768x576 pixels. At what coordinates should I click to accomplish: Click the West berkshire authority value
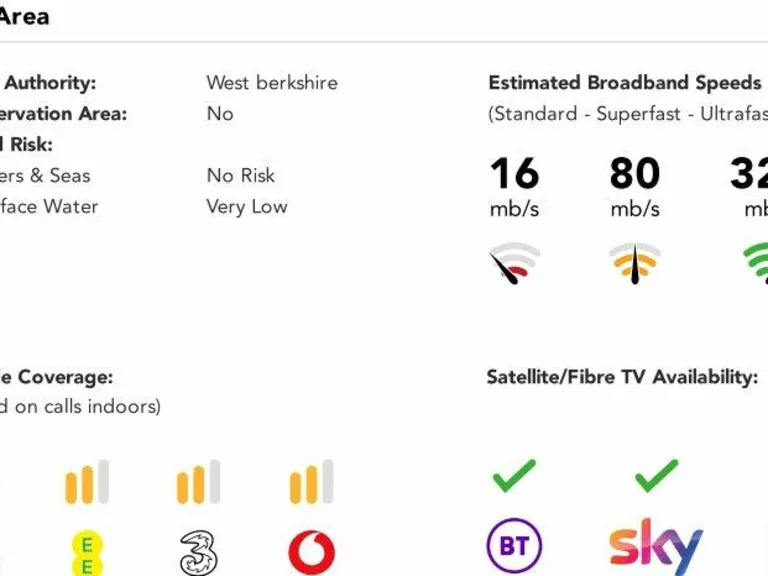(272, 83)
